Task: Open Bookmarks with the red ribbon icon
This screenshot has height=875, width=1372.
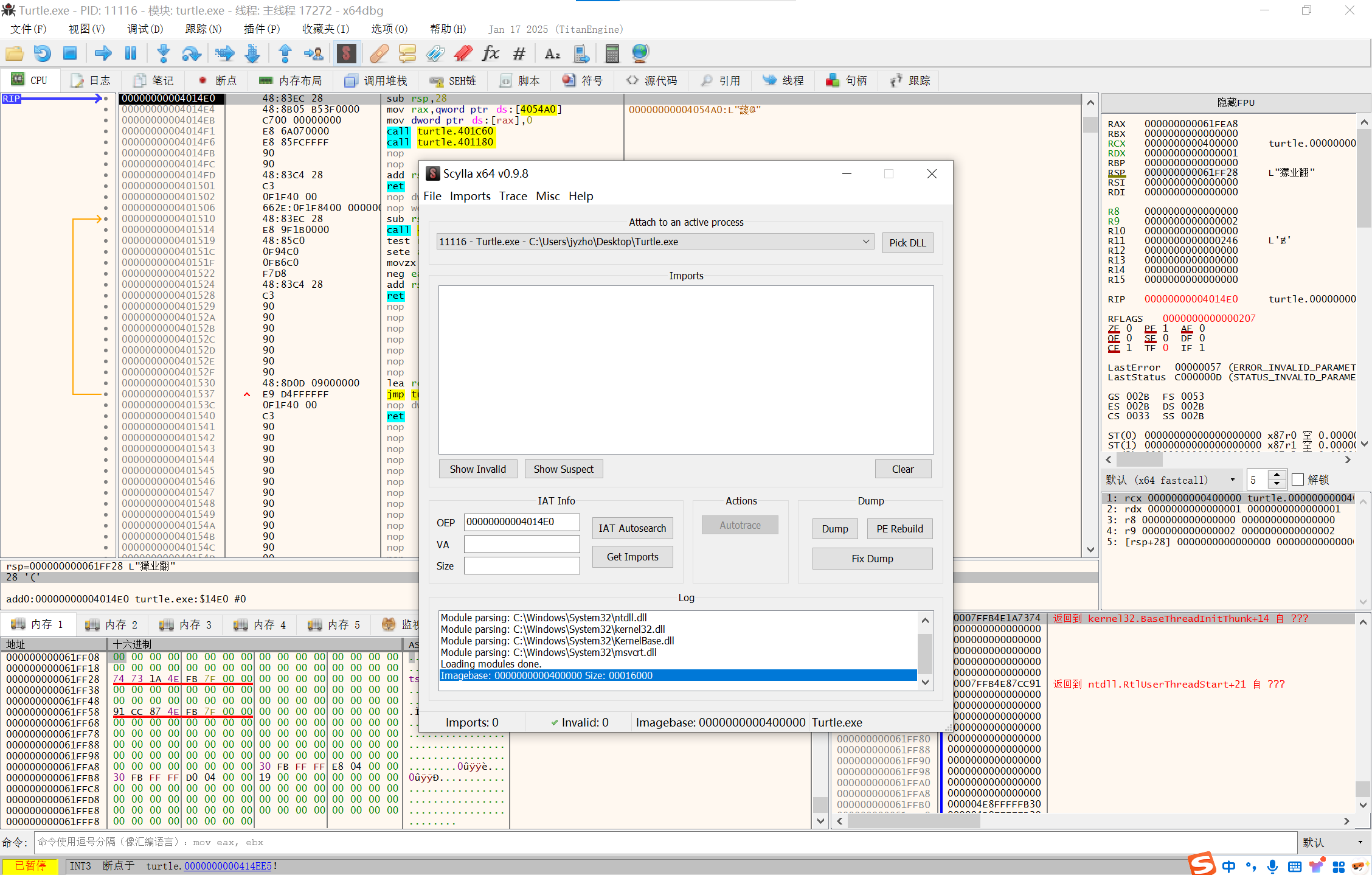Action: tap(463, 54)
